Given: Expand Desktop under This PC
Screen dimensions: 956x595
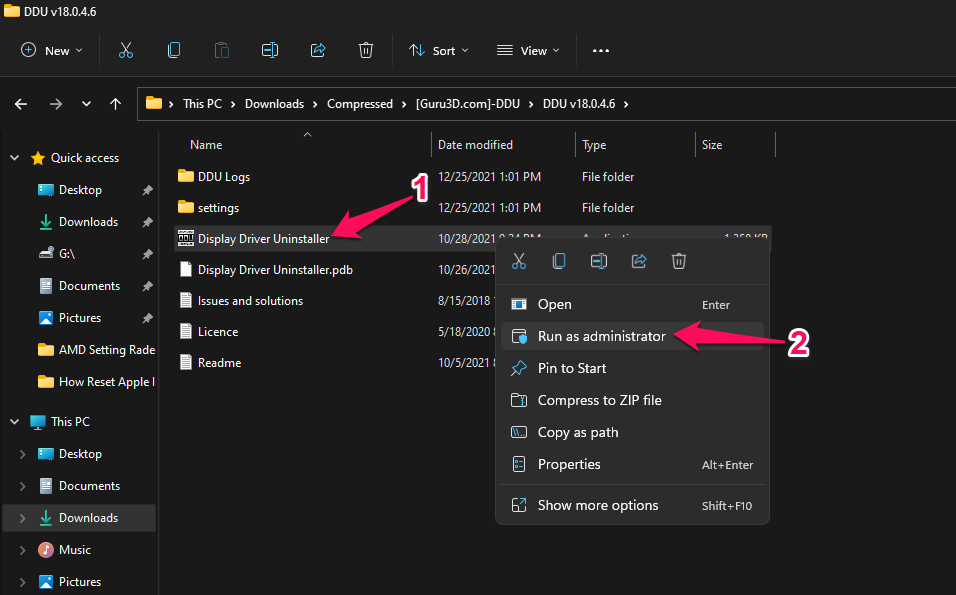Looking at the screenshot, I should coord(23,454).
